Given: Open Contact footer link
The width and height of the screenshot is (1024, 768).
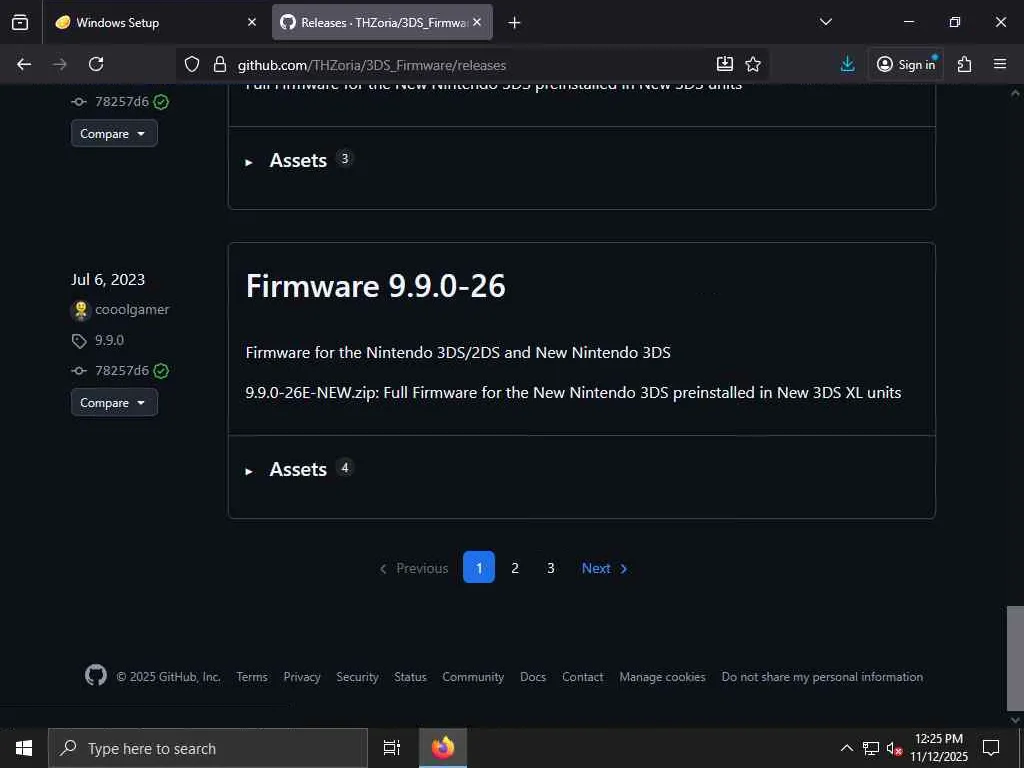Looking at the screenshot, I should [x=583, y=677].
